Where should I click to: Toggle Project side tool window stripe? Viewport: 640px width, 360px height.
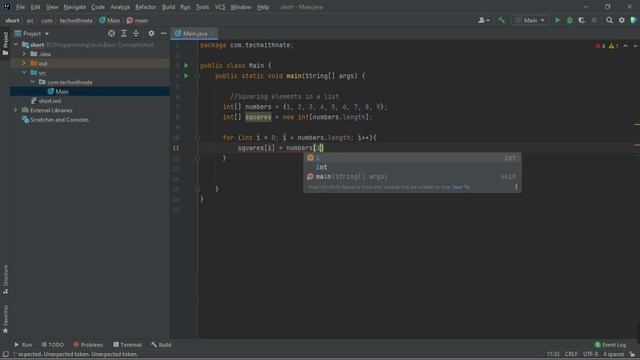pos(5,44)
